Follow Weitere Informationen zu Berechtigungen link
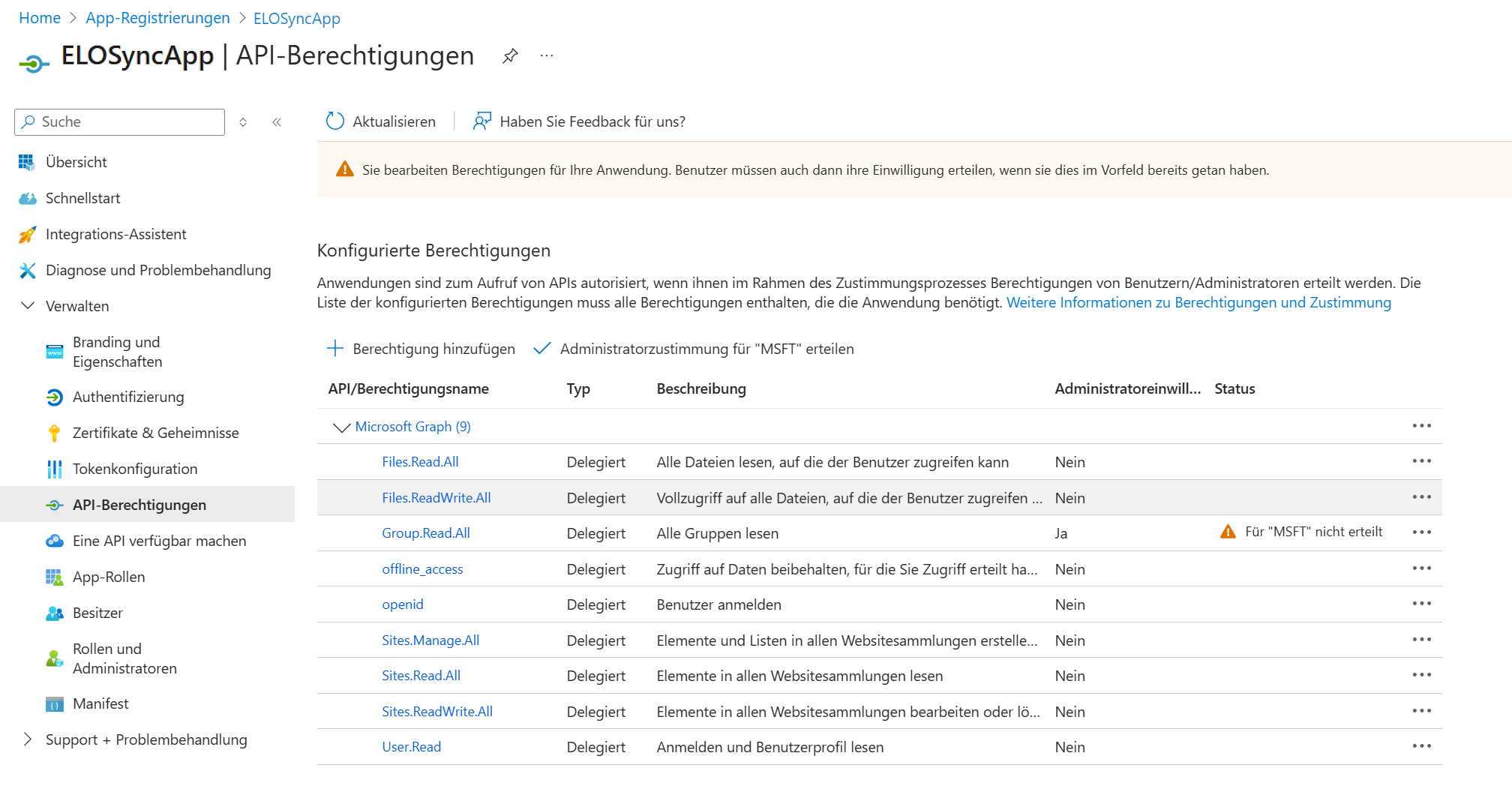Viewport: 1512px width, 786px height. click(x=1198, y=302)
